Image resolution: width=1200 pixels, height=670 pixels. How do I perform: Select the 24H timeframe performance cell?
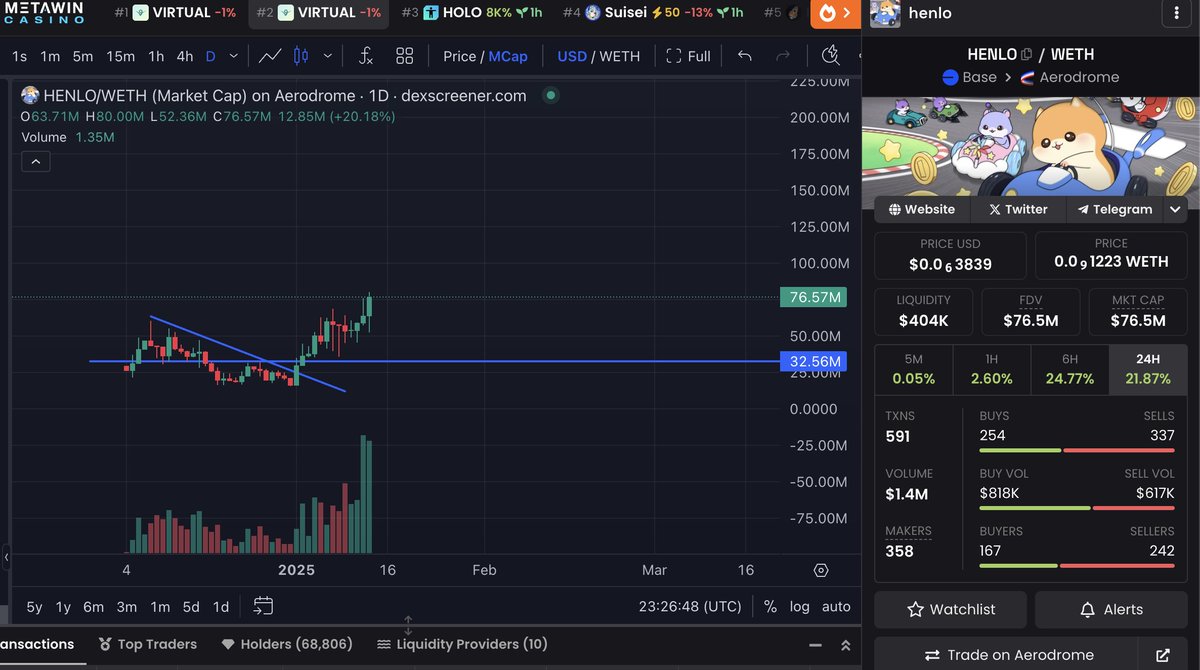(1147, 369)
